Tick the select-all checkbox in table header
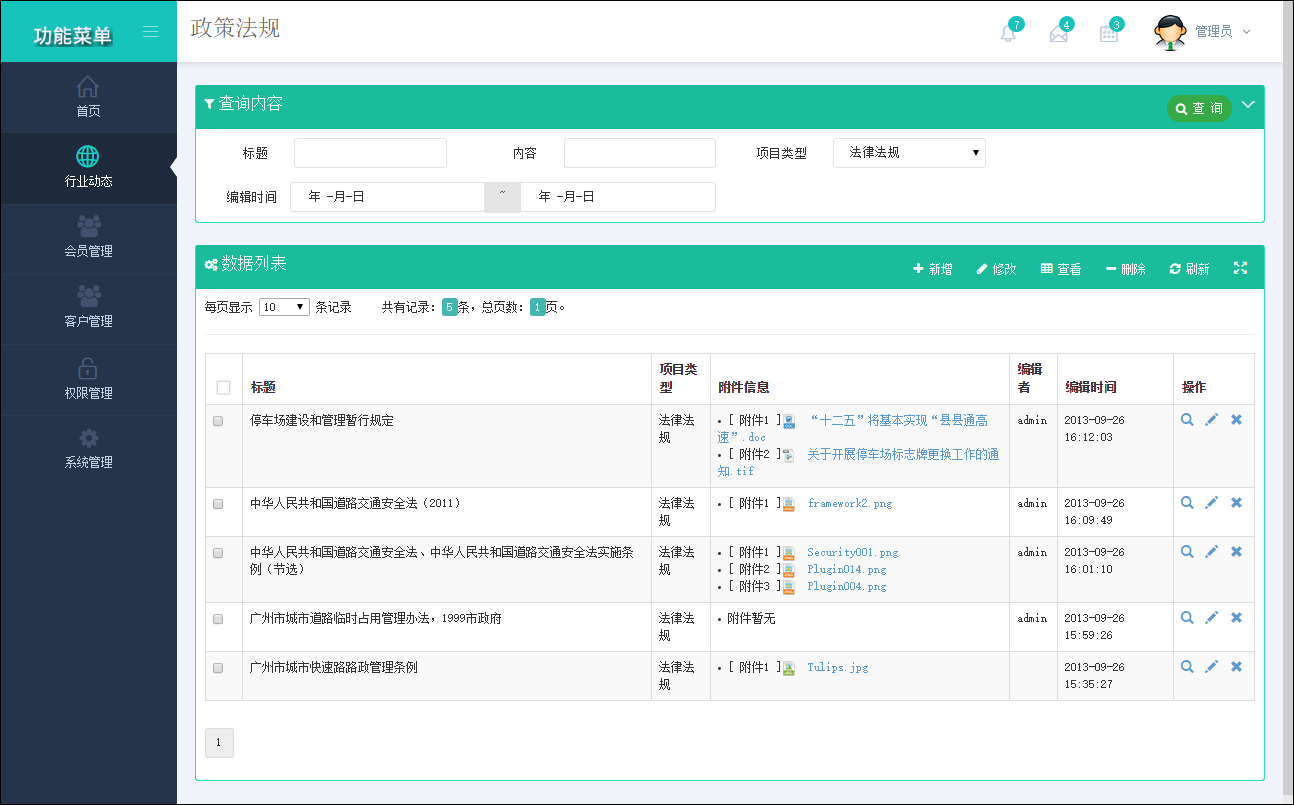 (223, 388)
